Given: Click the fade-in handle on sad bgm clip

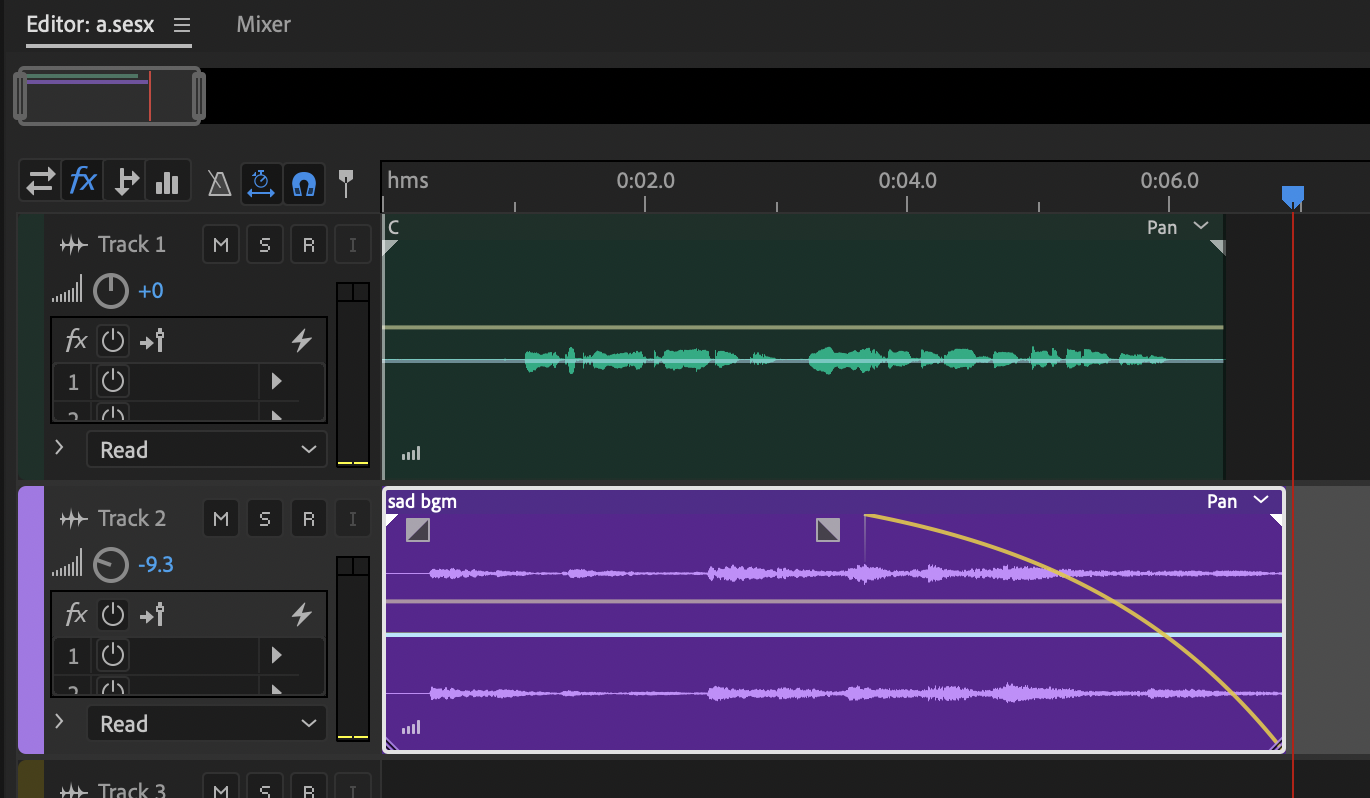Looking at the screenshot, I should point(418,530).
